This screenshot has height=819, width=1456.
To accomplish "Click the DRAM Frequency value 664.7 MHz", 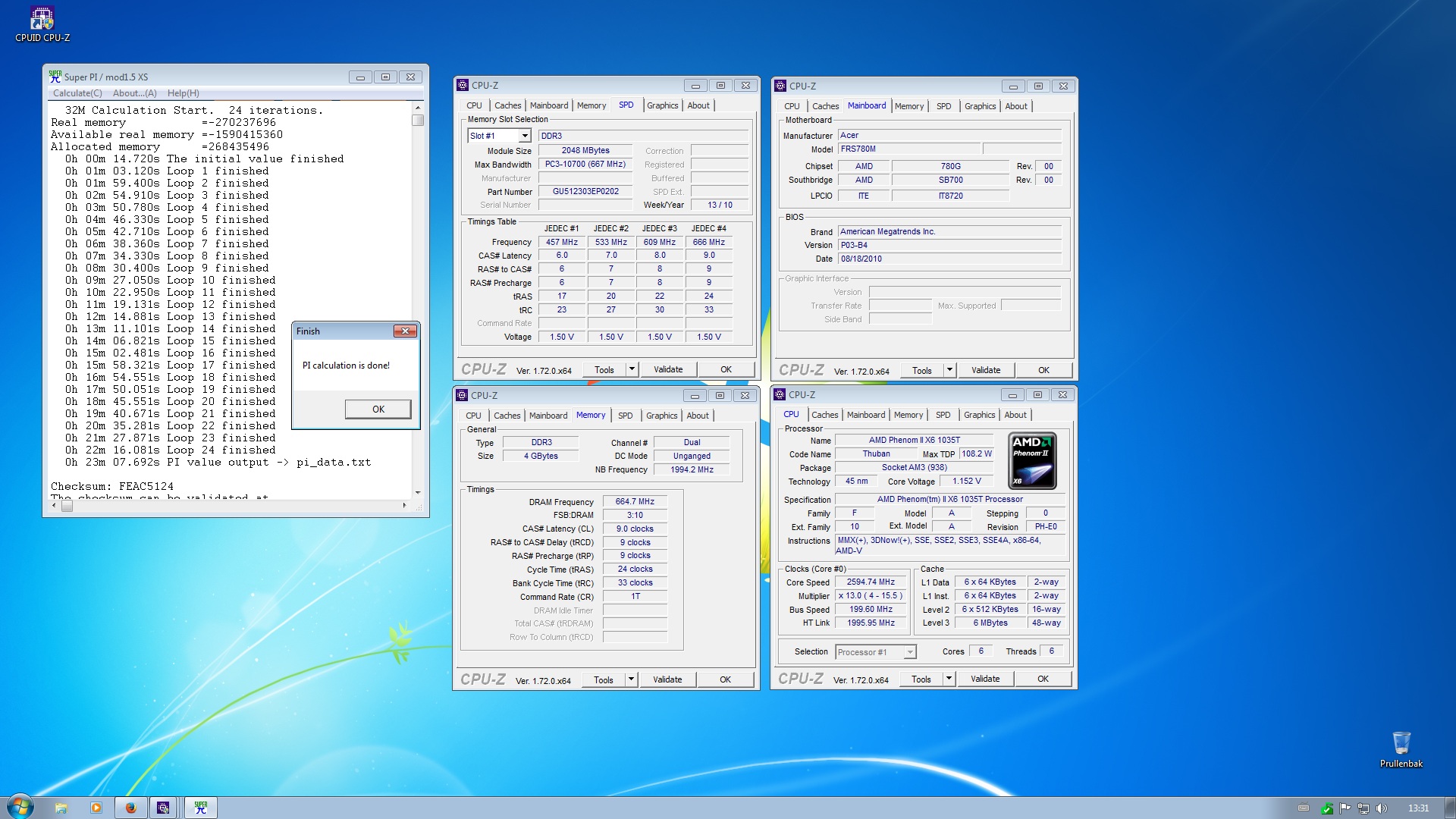I will (635, 502).
